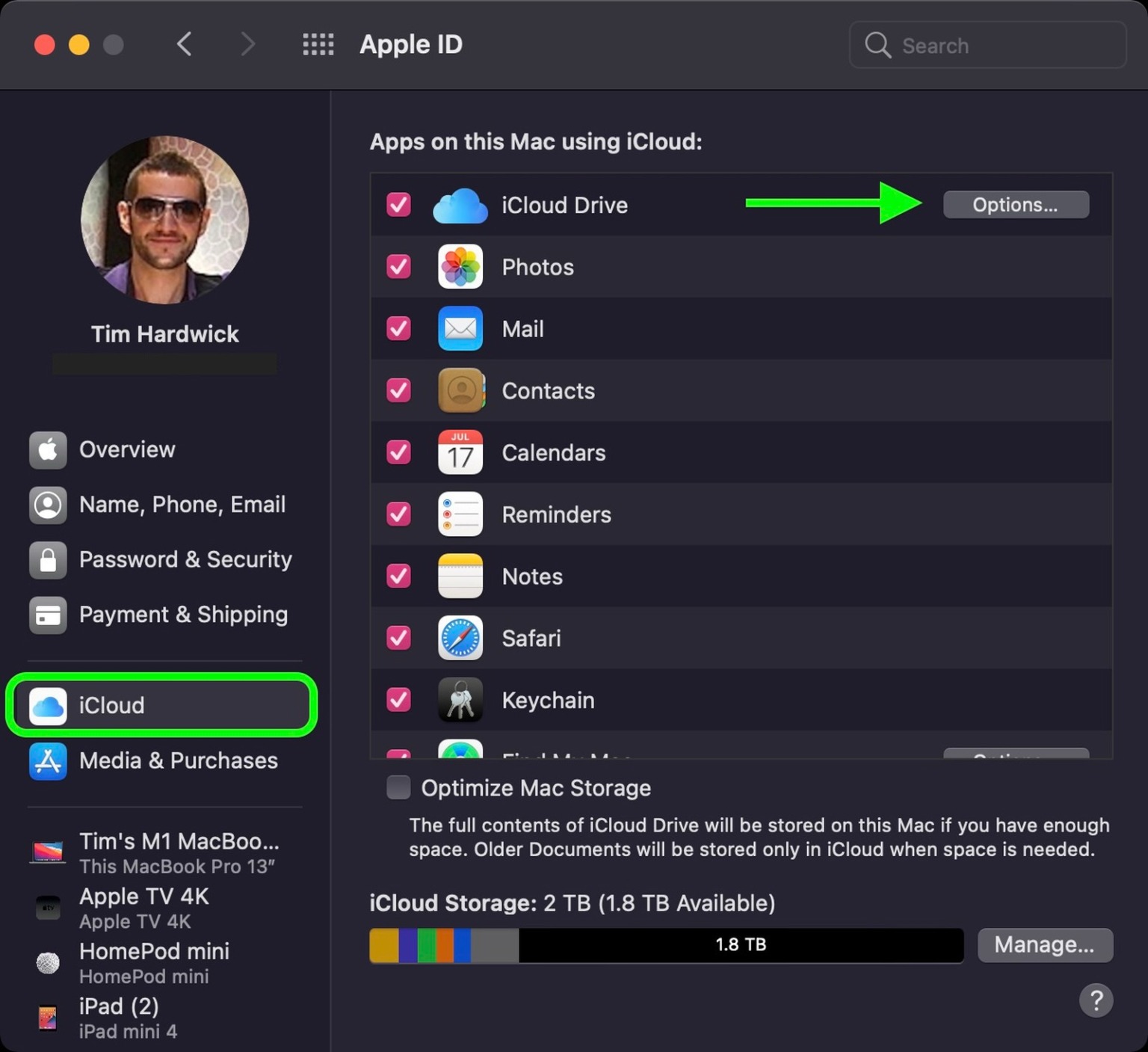Screen dimensions: 1148x1052
Task: Click the Notes app icon
Action: pos(460,576)
